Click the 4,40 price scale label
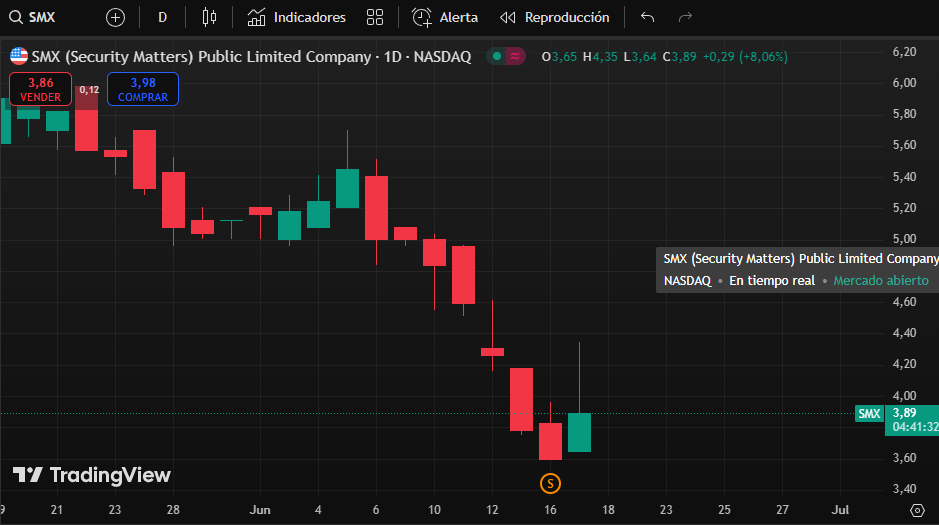This screenshot has width=939, height=525. (904, 333)
